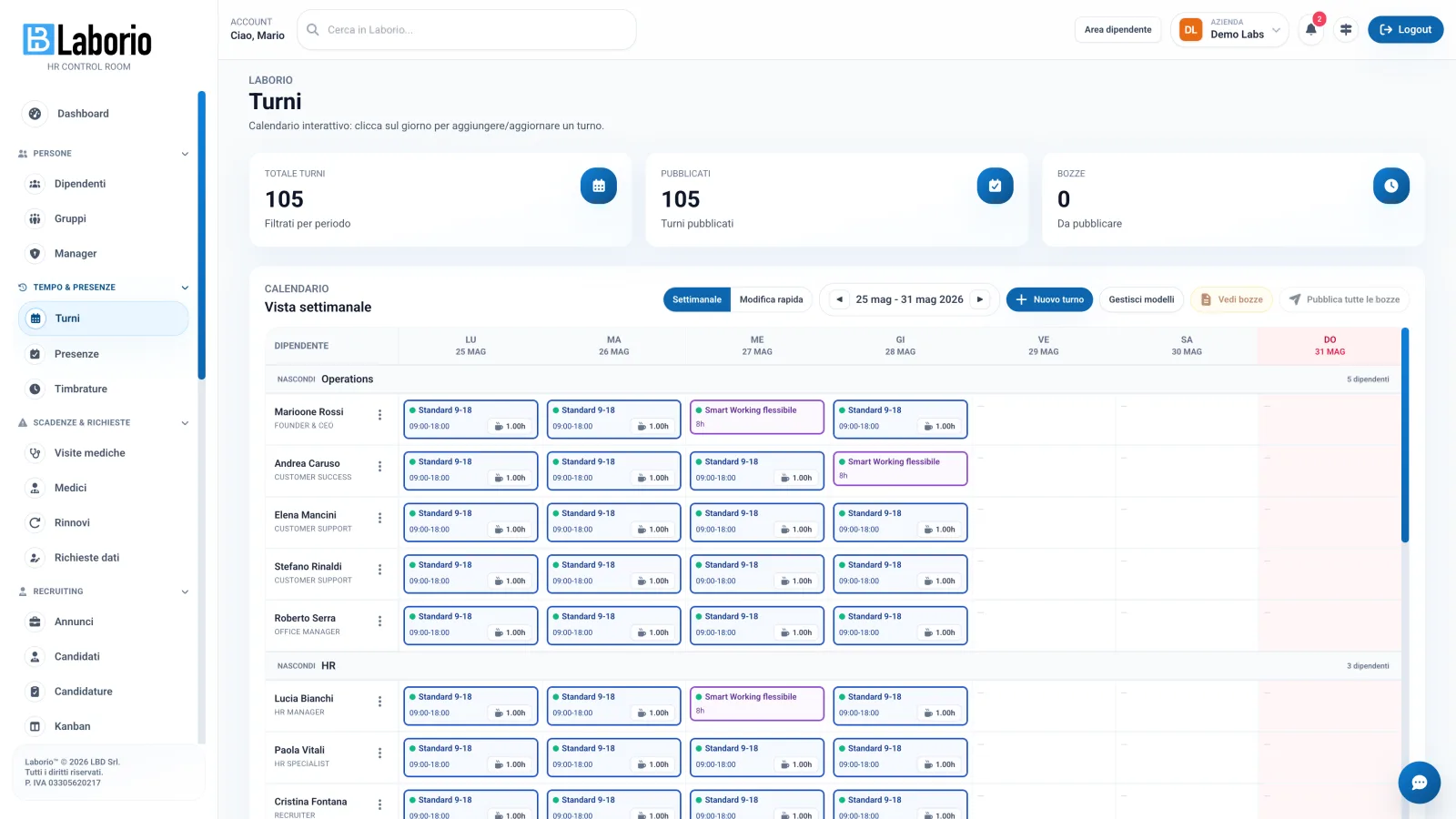Open Lucia Bianchi's Wednesday Smart Working shift

point(757,704)
